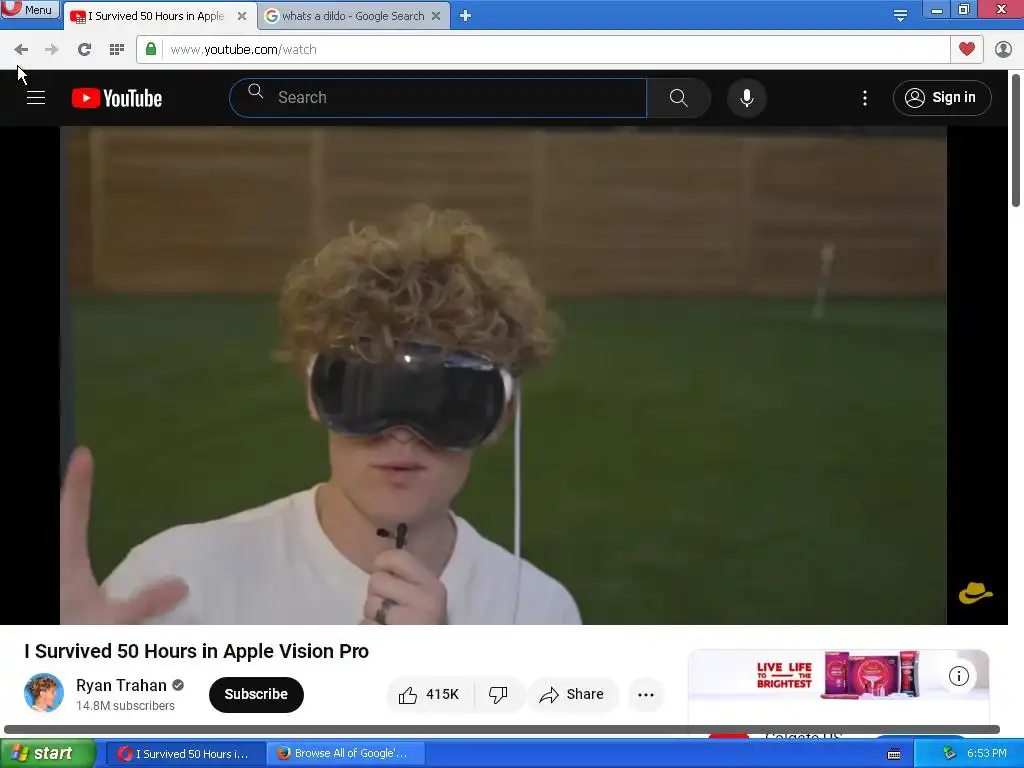Close the I Survived 50 Hours tab

click(x=242, y=16)
